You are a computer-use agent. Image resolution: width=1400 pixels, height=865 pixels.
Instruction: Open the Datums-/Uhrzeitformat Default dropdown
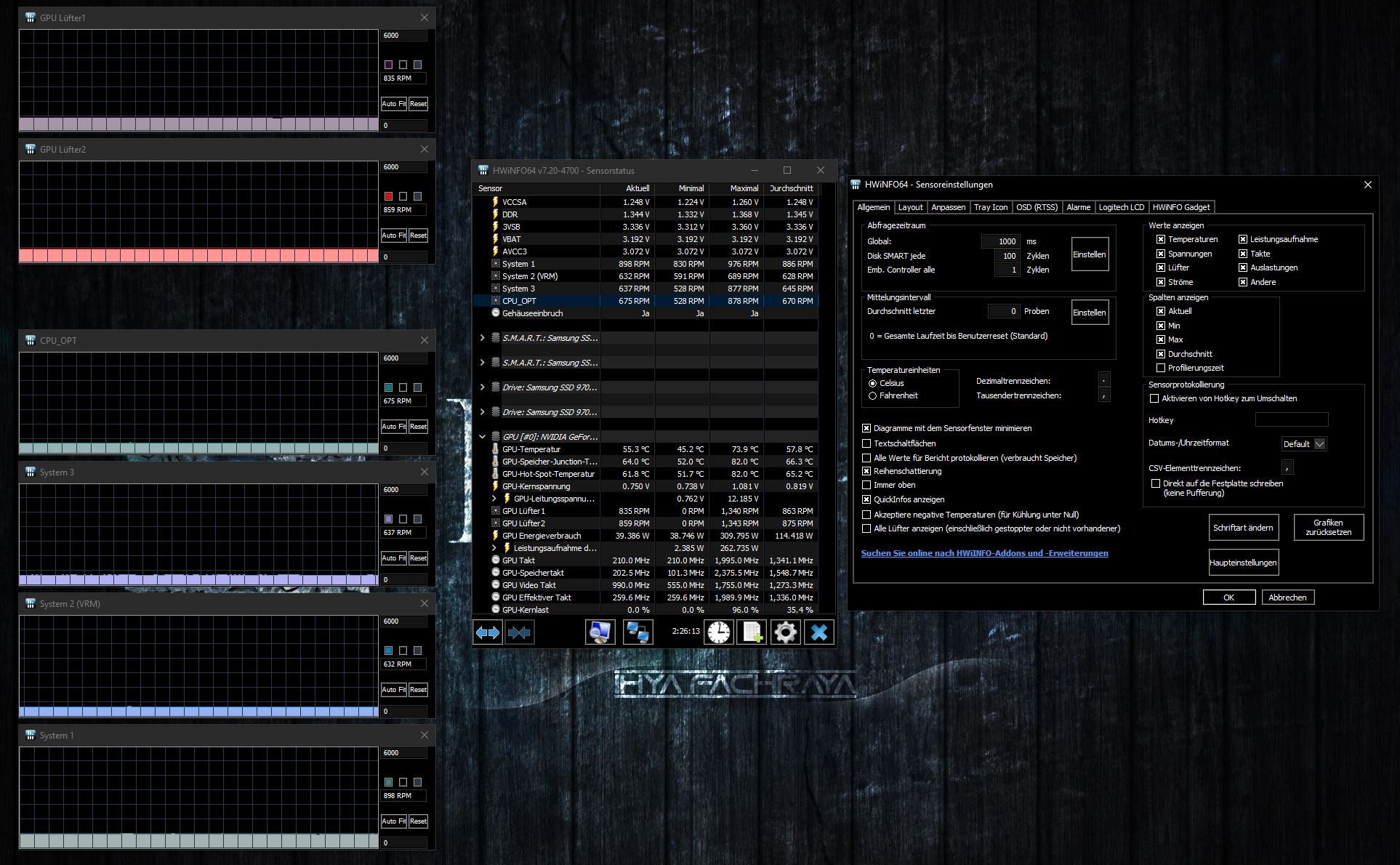pyautogui.click(x=1304, y=443)
